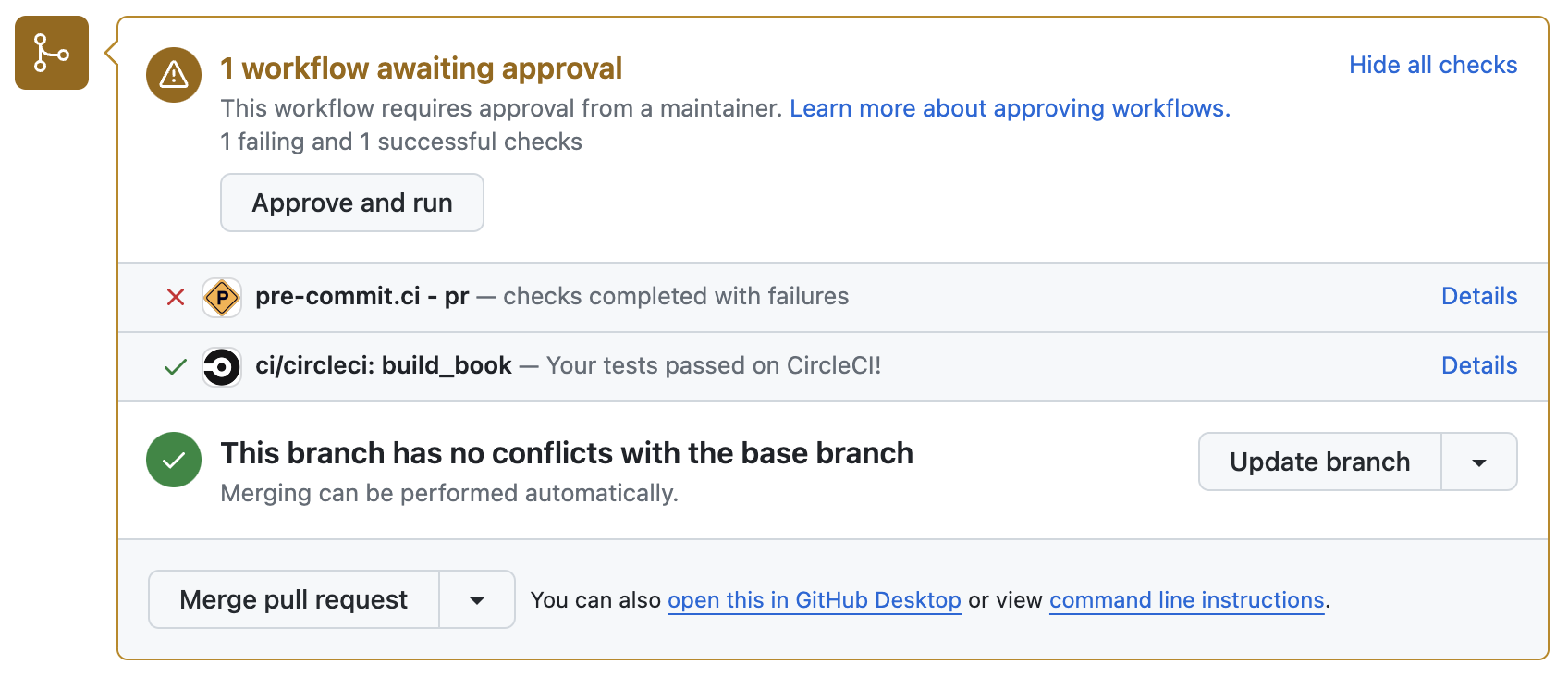Click the green check beside ci/circleci

(x=176, y=367)
